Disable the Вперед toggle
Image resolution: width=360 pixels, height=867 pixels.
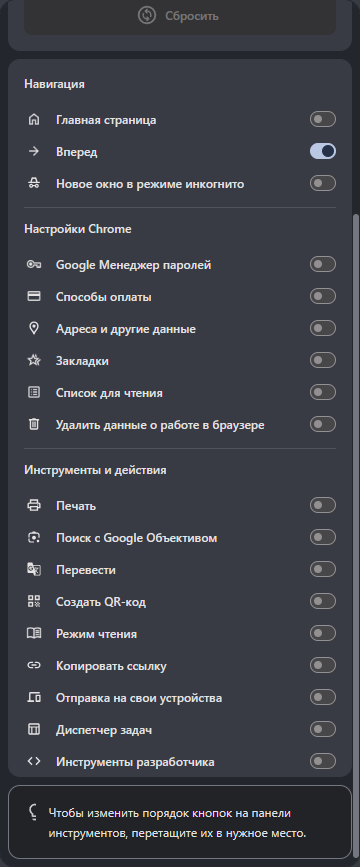(x=323, y=152)
